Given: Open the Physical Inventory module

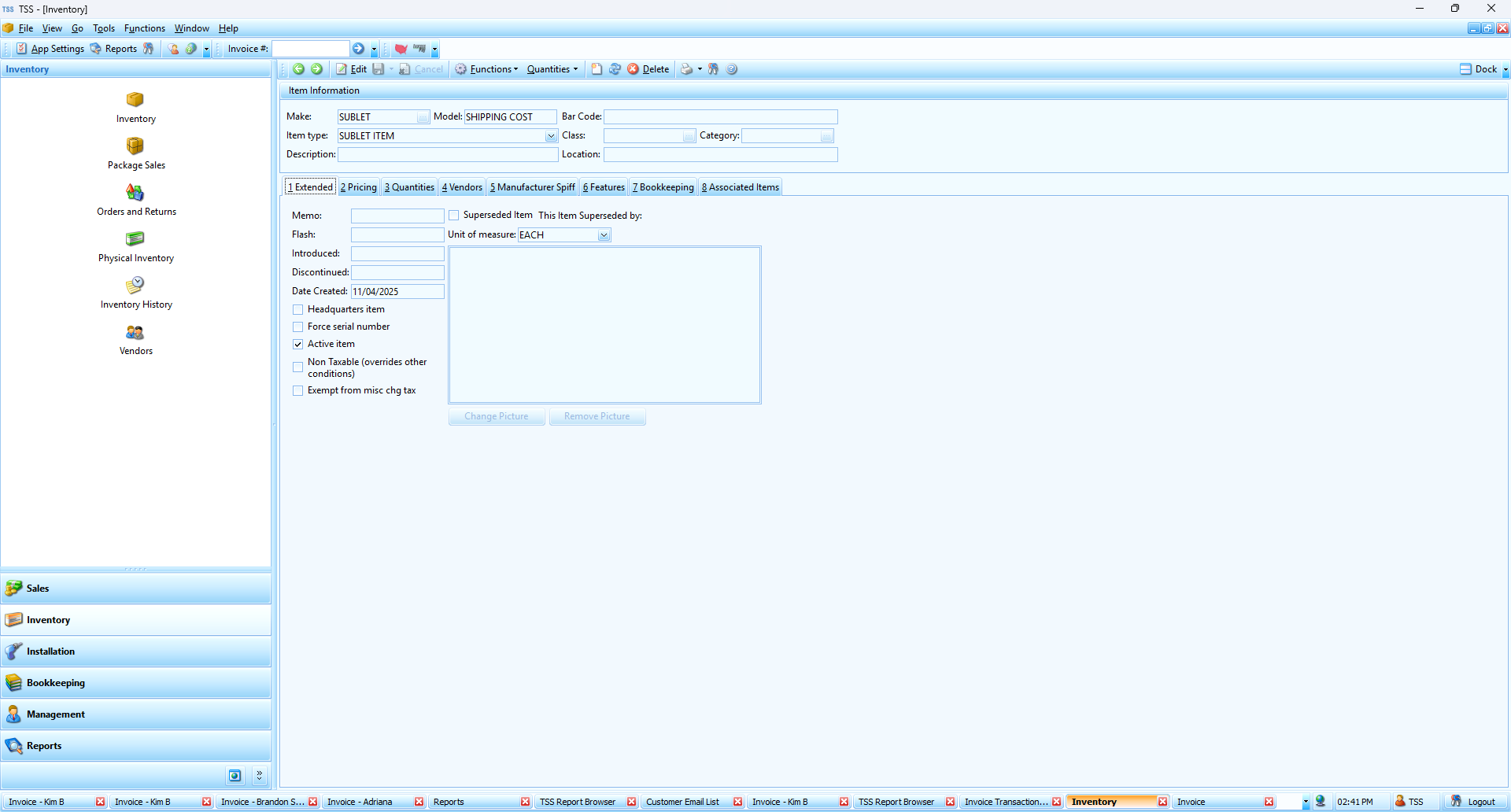Looking at the screenshot, I should pyautogui.click(x=135, y=239).
